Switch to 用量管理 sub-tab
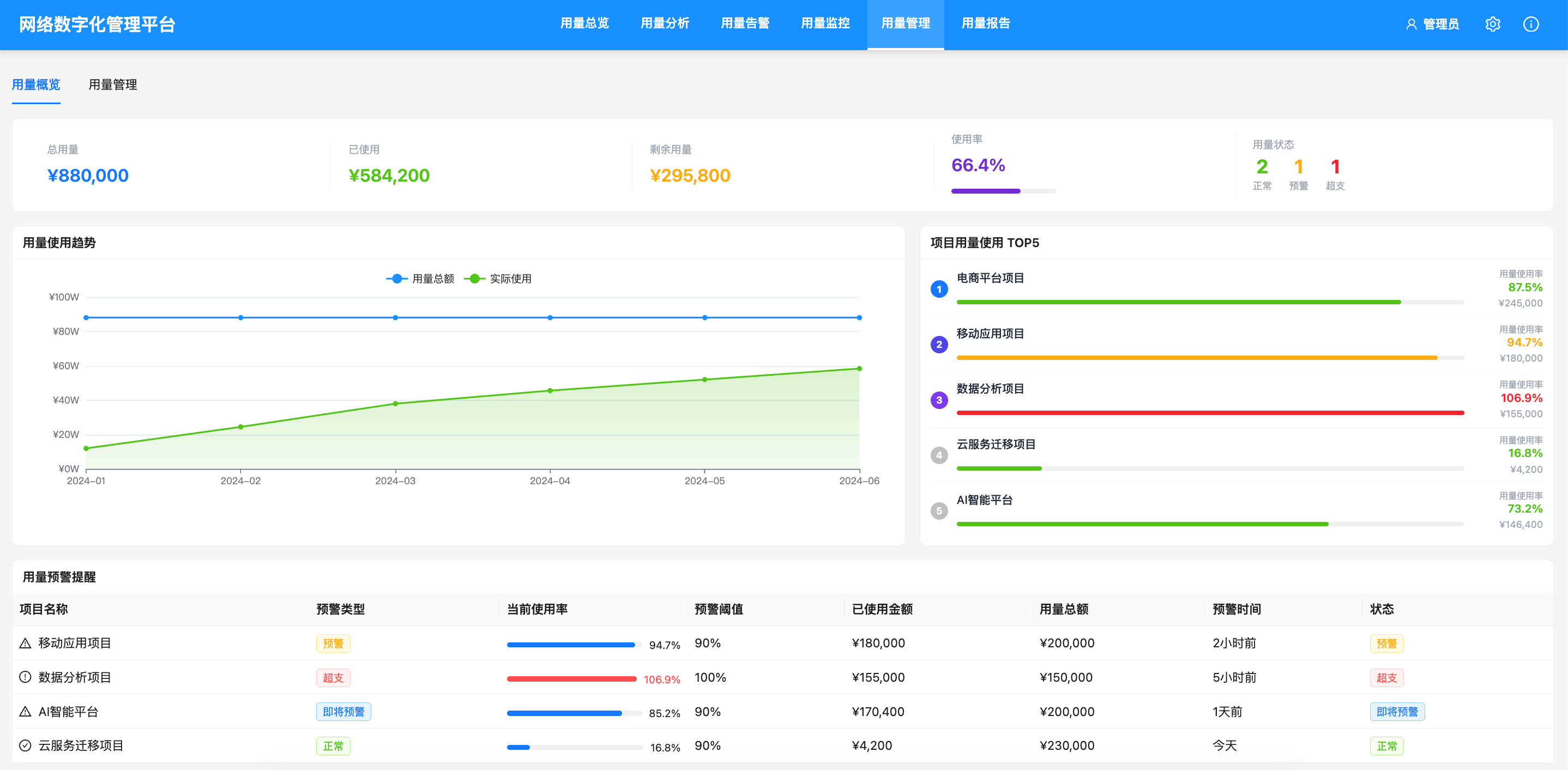The image size is (1568, 770). 113,85
